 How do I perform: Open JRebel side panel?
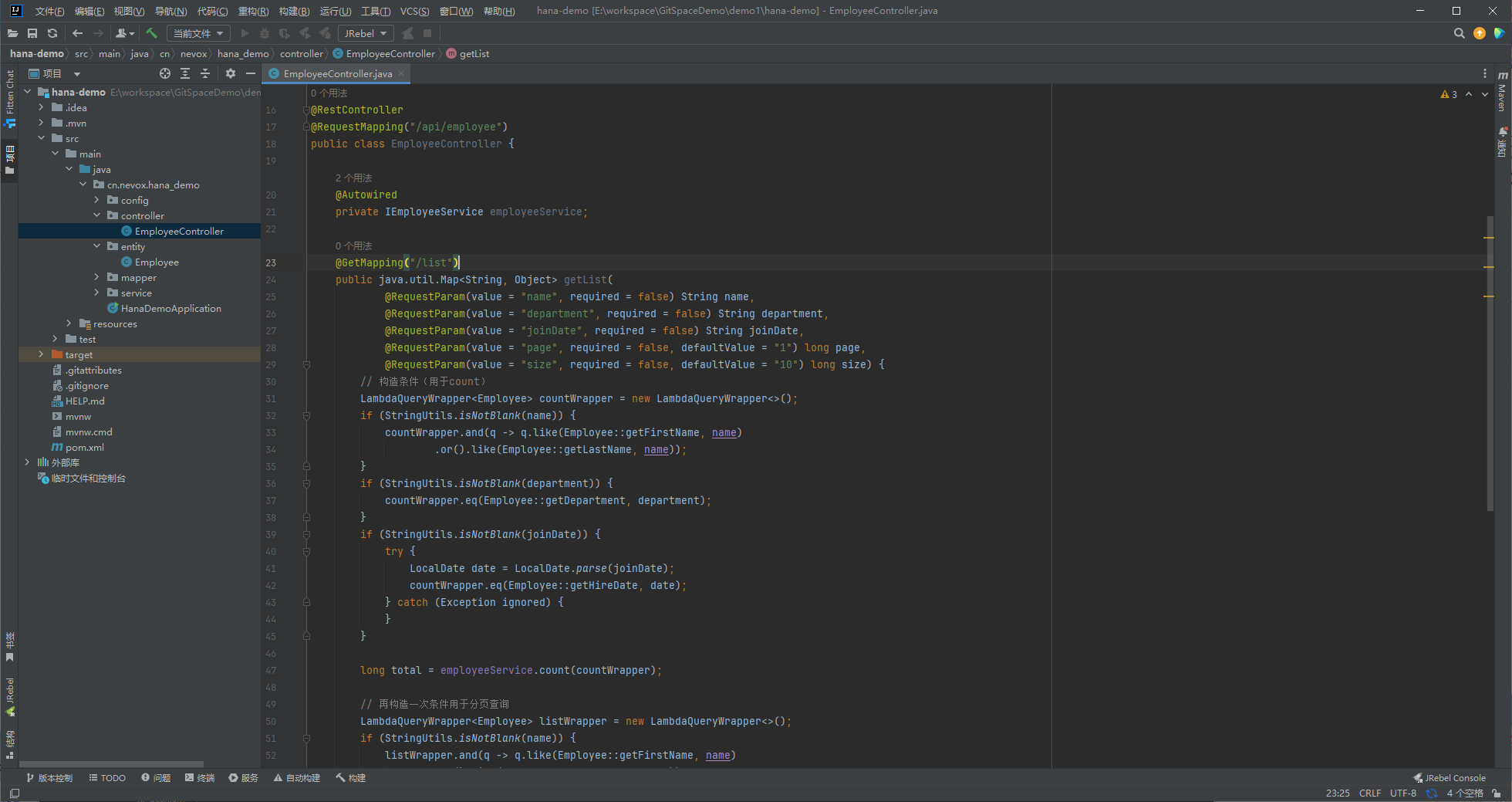click(x=10, y=697)
